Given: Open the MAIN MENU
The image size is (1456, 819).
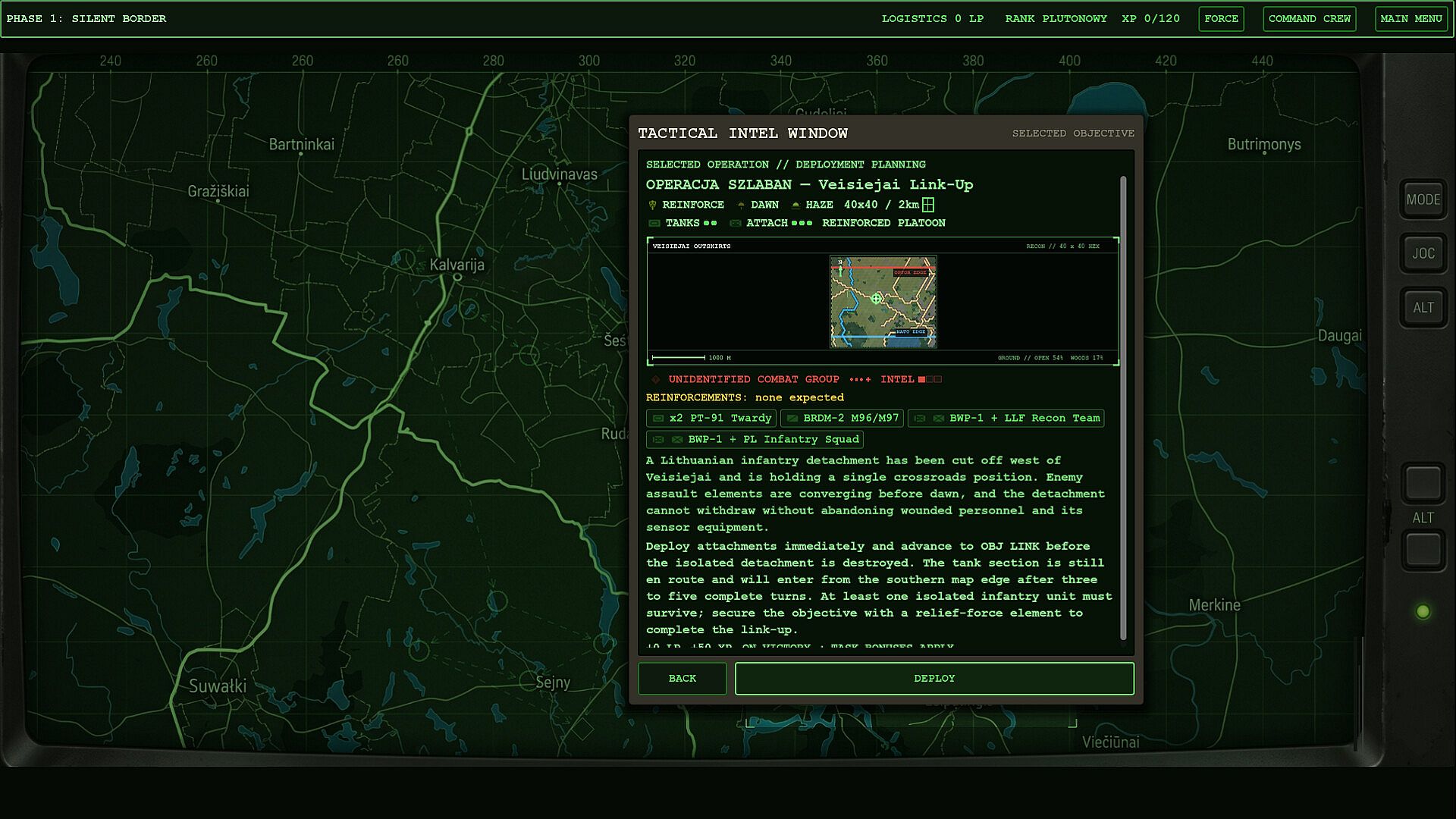Looking at the screenshot, I should tap(1410, 19).
